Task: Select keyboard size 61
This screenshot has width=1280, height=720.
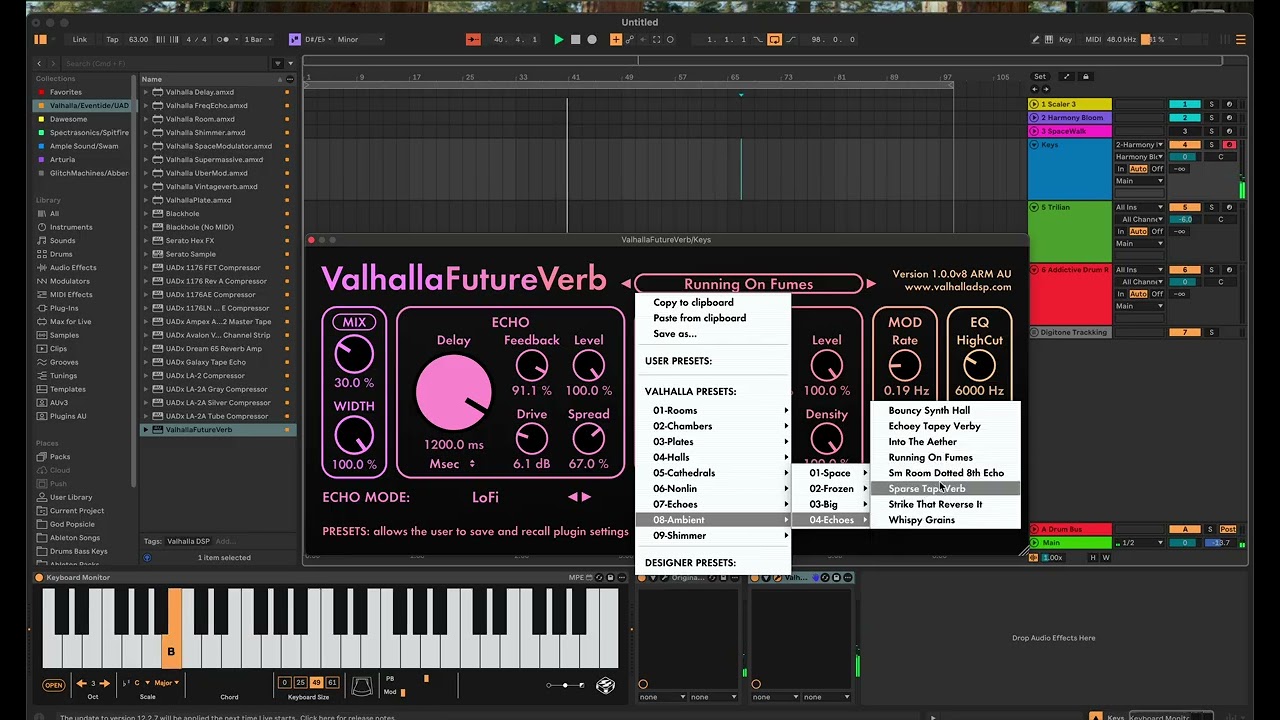Action: tap(333, 683)
